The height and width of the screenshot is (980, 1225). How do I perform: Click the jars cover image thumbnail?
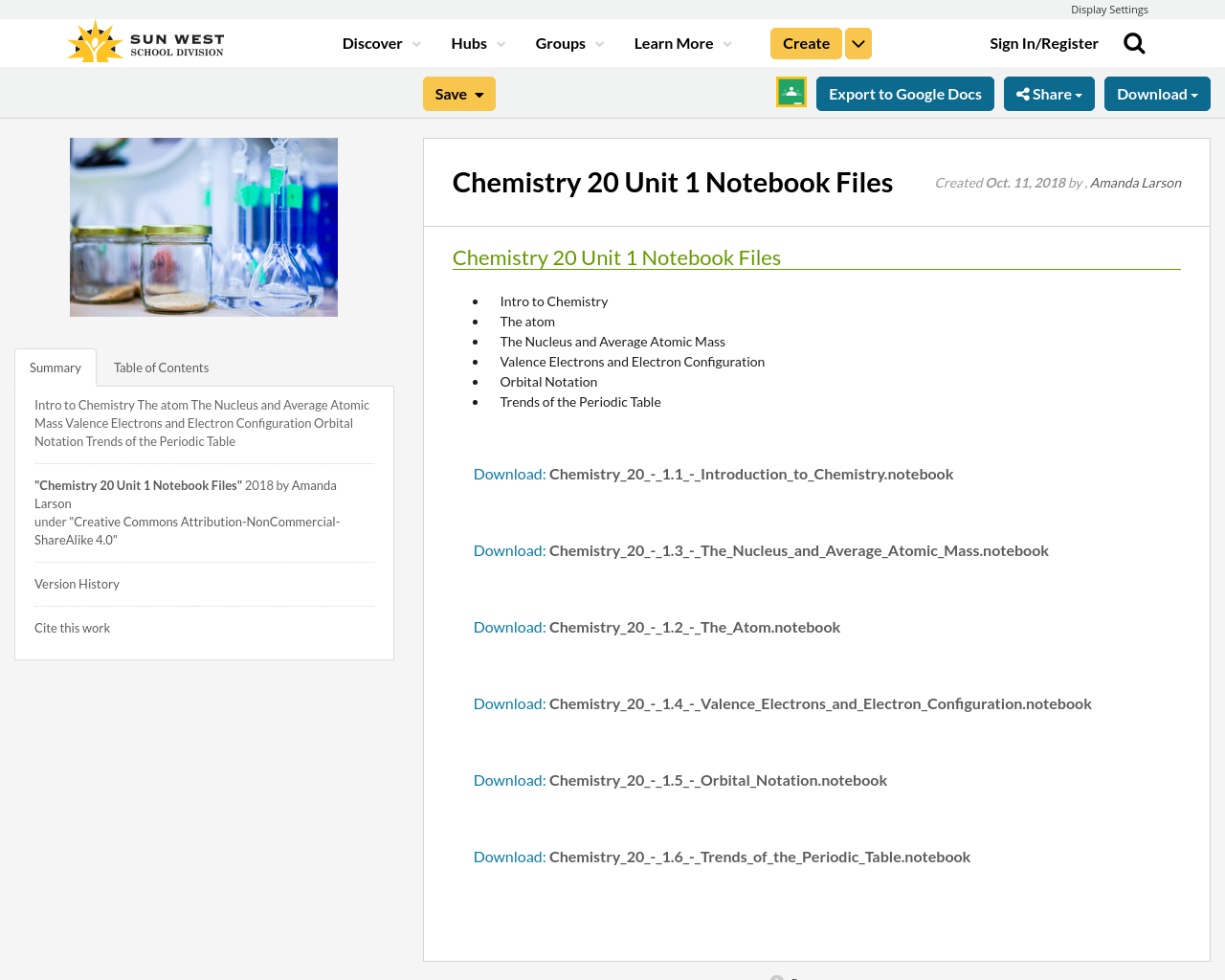point(203,227)
